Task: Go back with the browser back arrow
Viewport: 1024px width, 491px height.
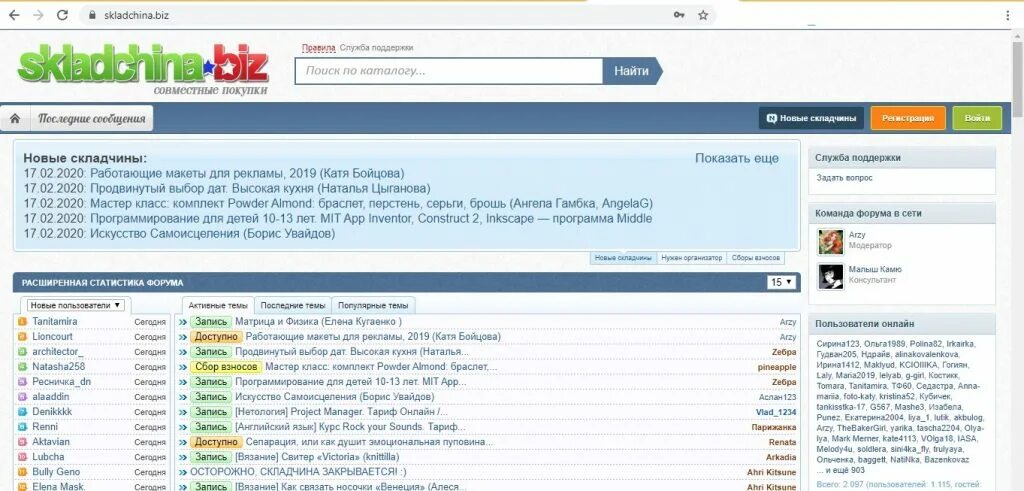Action: coord(14,15)
